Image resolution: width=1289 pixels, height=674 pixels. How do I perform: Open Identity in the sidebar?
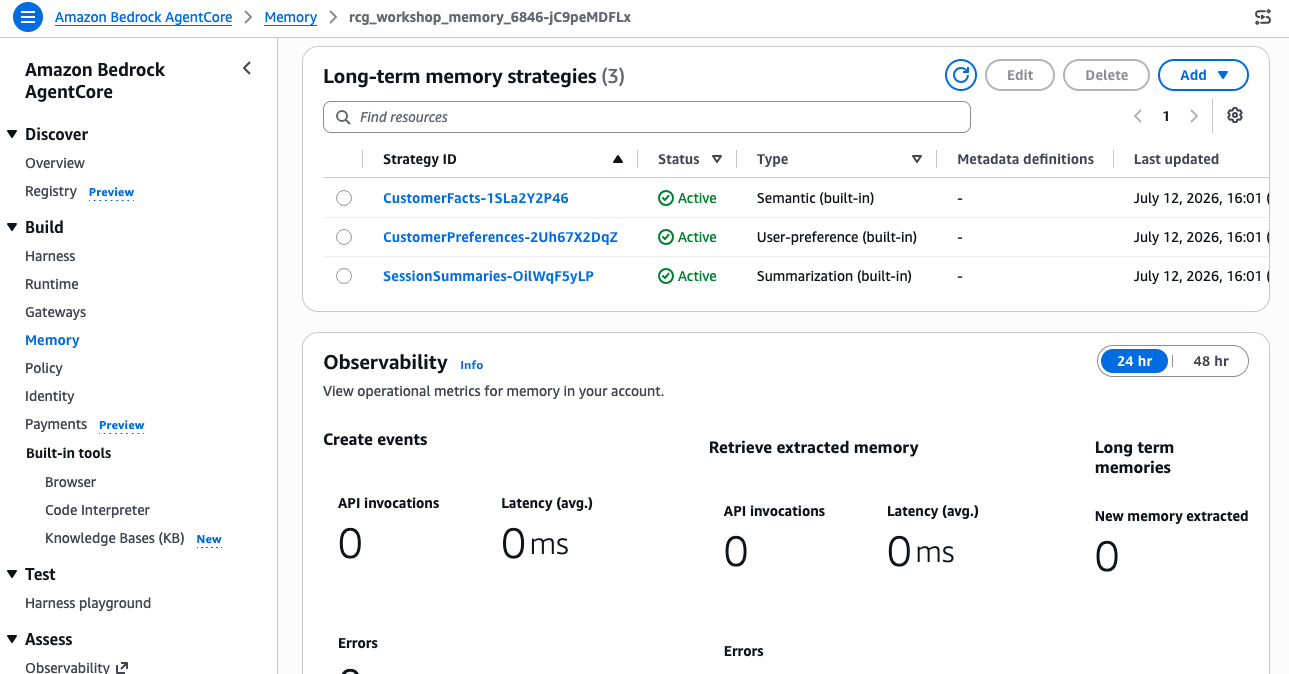[50, 396]
